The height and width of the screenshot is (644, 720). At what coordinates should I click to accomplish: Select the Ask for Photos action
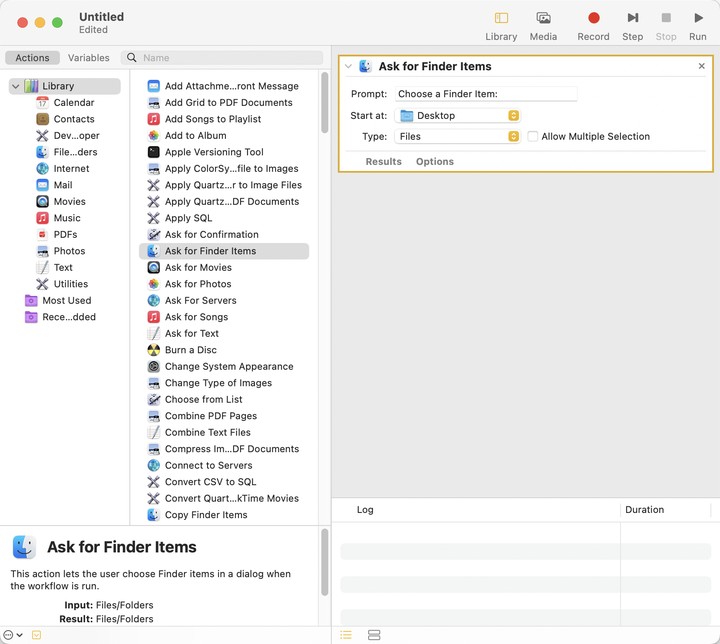[x=197, y=284]
